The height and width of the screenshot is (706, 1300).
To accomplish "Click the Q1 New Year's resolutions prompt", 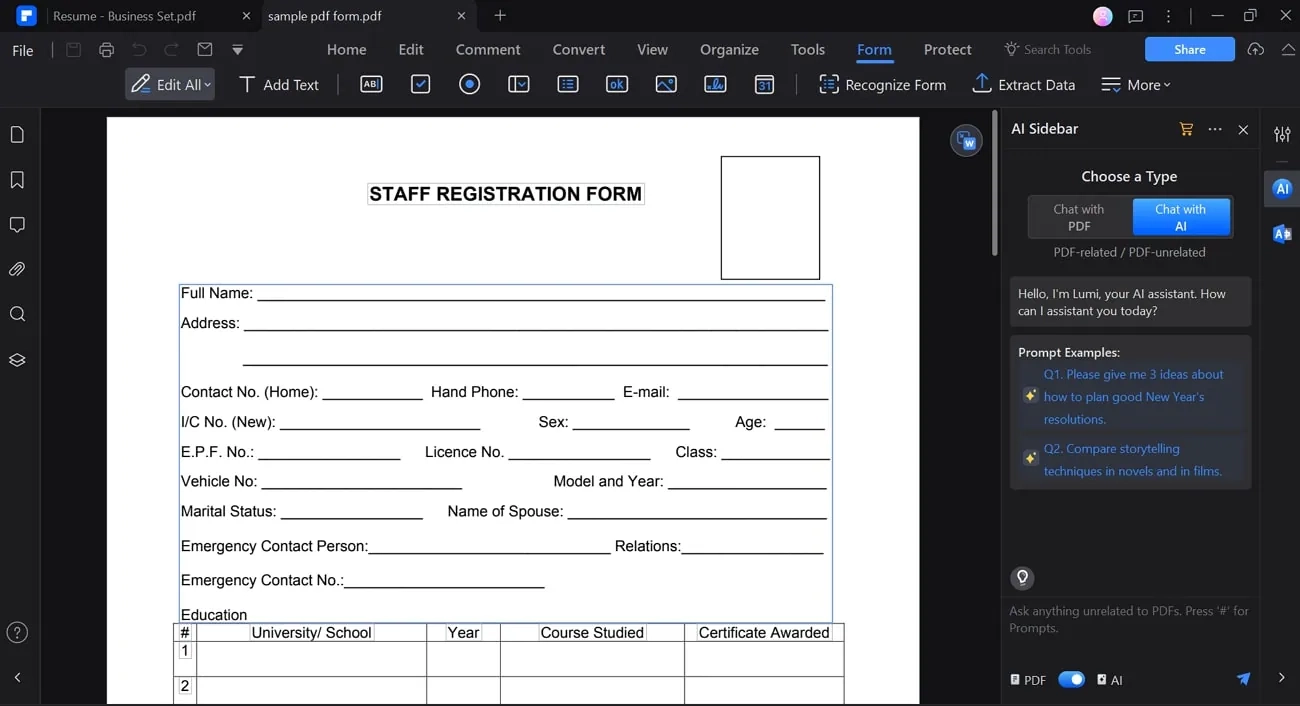I will 1131,397.
